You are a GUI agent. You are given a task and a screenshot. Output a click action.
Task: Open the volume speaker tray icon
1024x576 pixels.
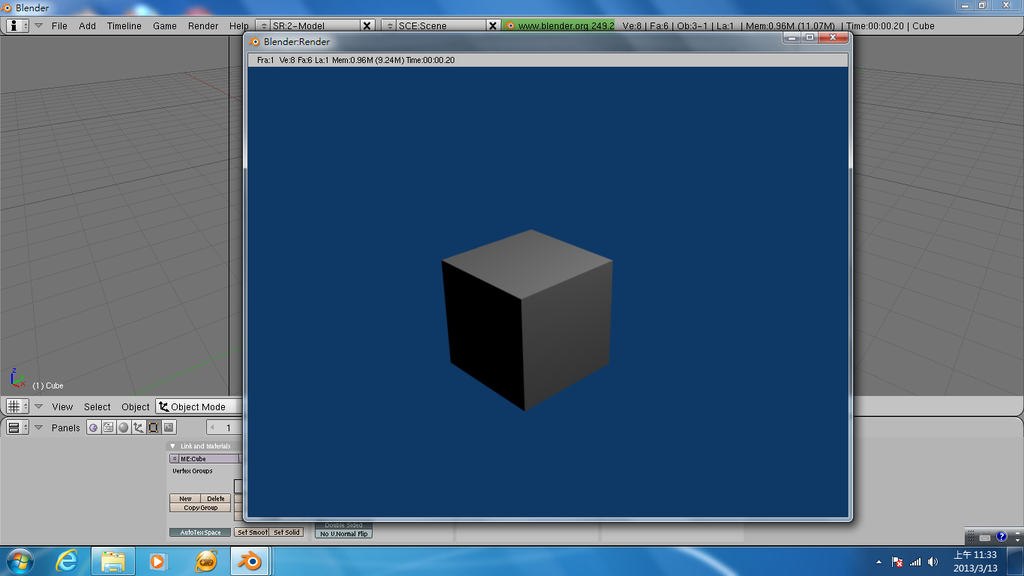tap(933, 562)
